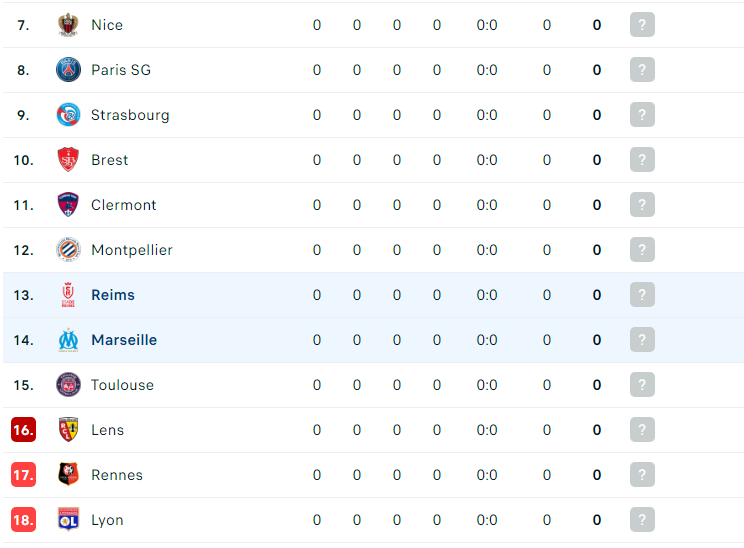
Task: Open the Lyon team name link
Action: pos(107,520)
